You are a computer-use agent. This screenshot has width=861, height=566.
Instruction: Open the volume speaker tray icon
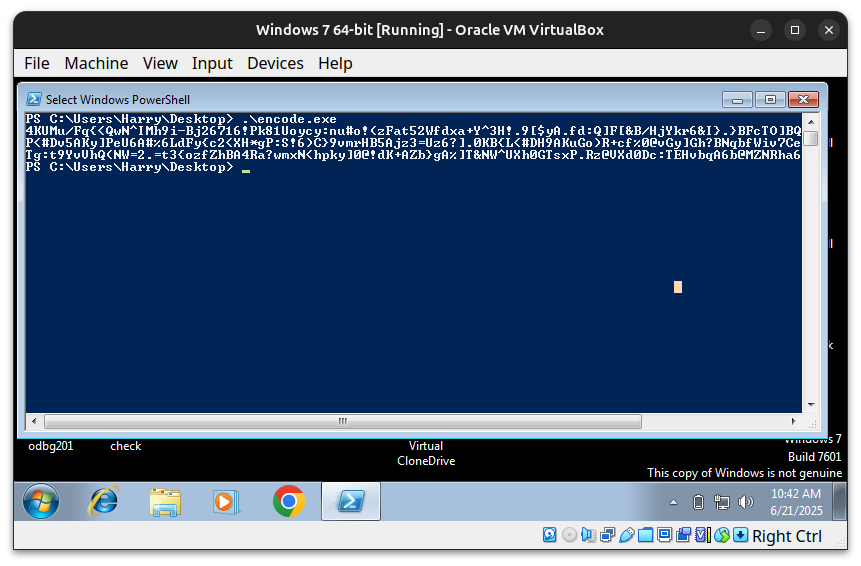[x=746, y=502]
